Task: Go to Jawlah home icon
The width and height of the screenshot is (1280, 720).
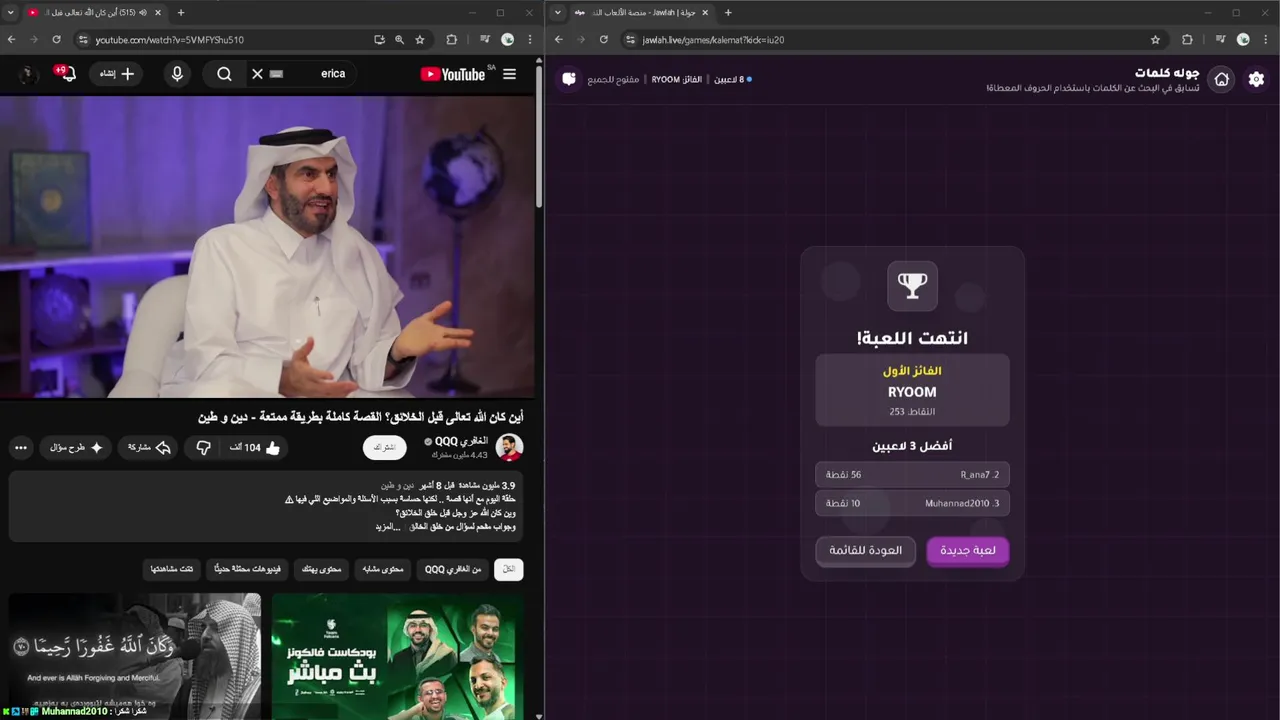Action: (1222, 79)
